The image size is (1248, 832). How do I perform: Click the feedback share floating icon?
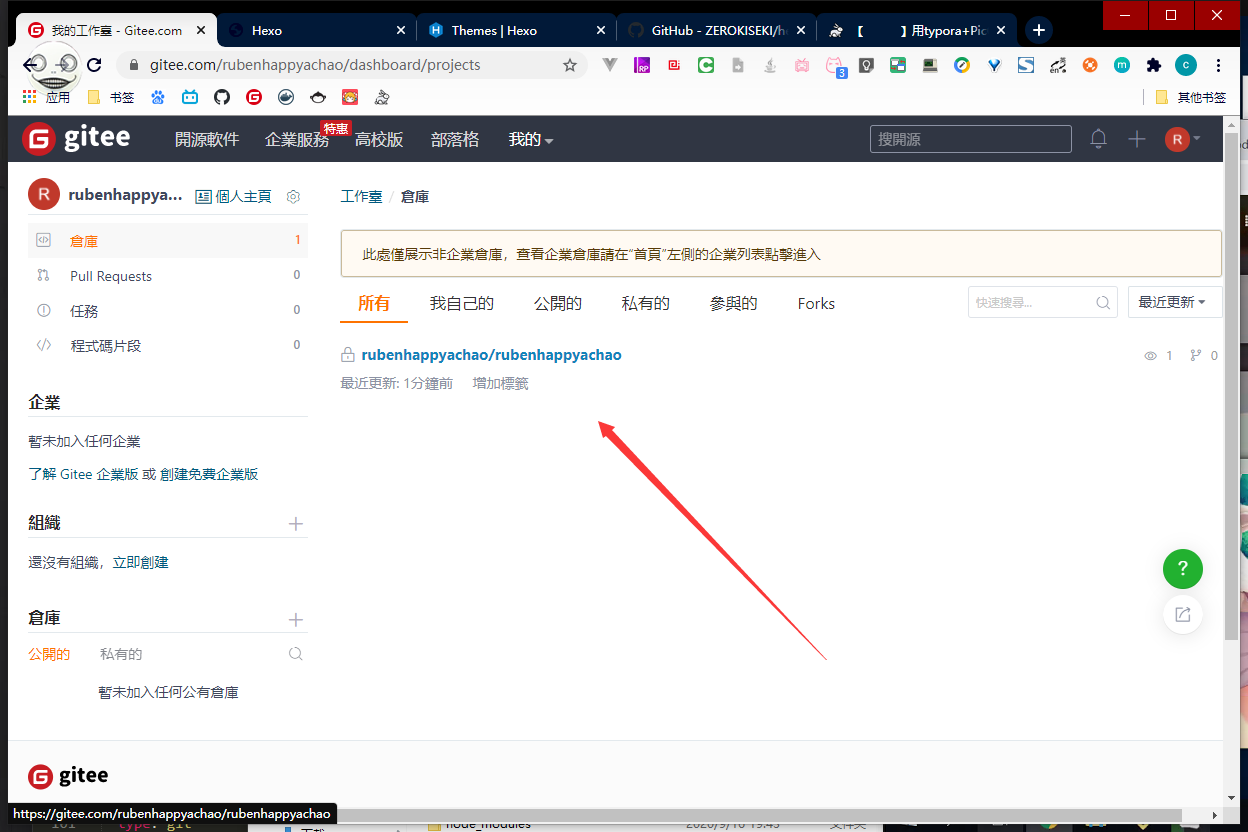tap(1182, 614)
